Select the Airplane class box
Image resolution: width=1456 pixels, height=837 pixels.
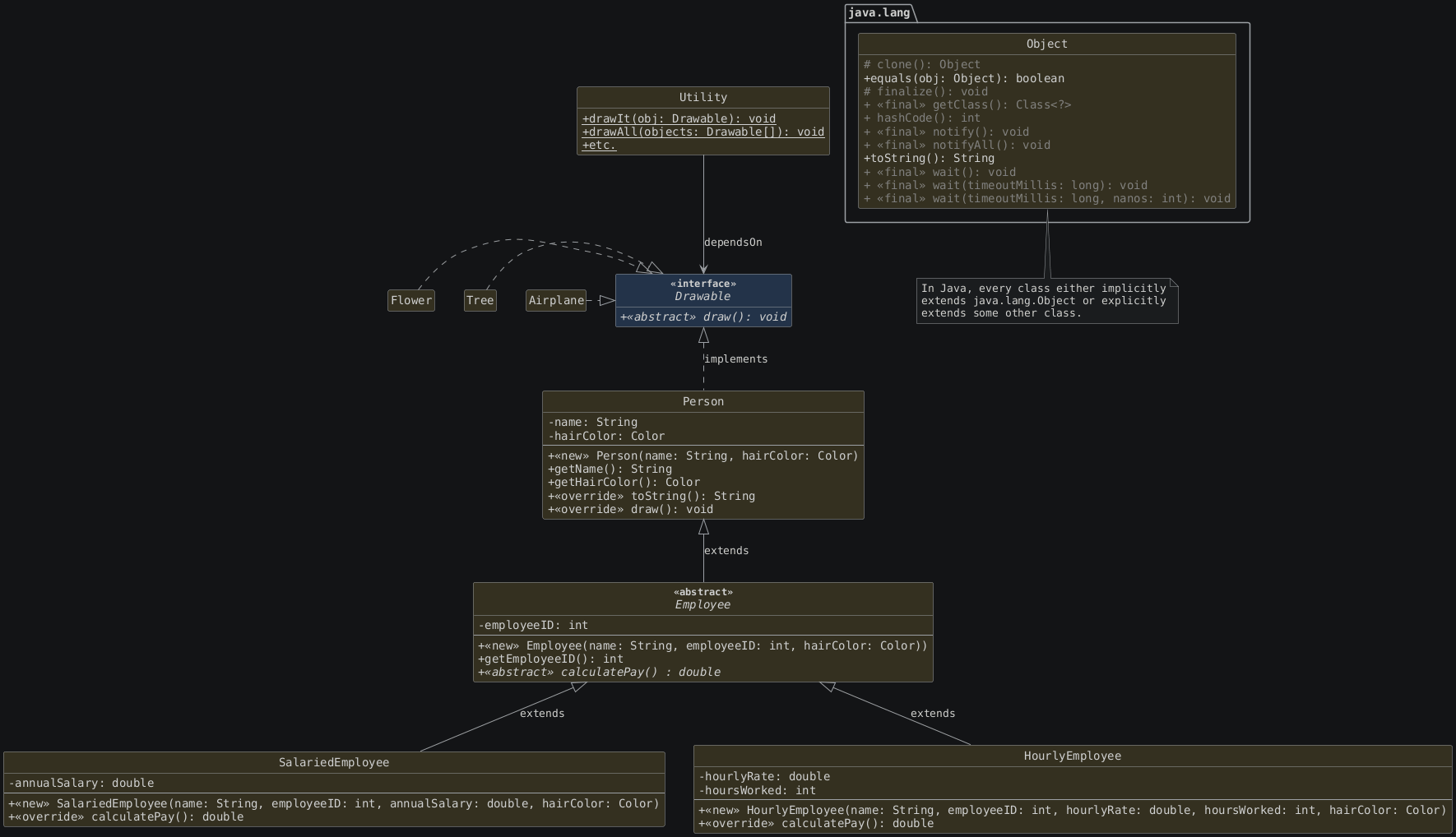tap(556, 300)
